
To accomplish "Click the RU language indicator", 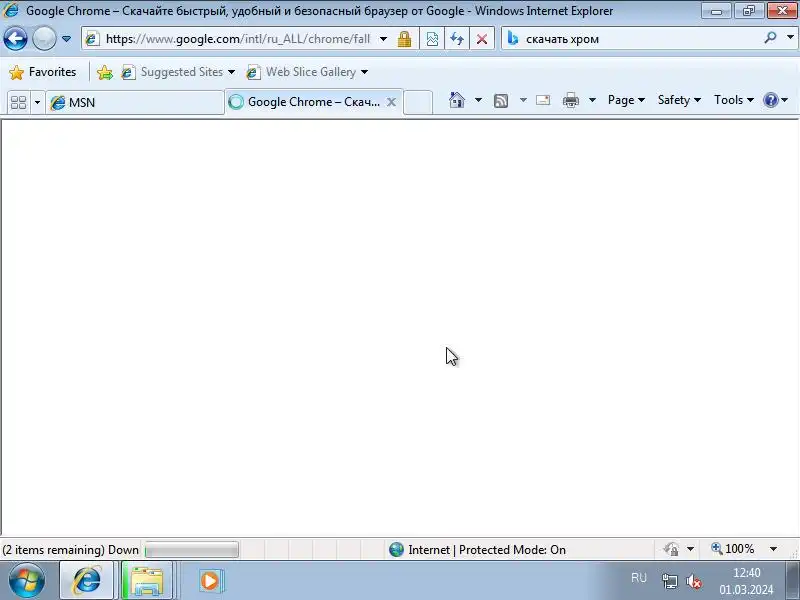I will (639, 578).
